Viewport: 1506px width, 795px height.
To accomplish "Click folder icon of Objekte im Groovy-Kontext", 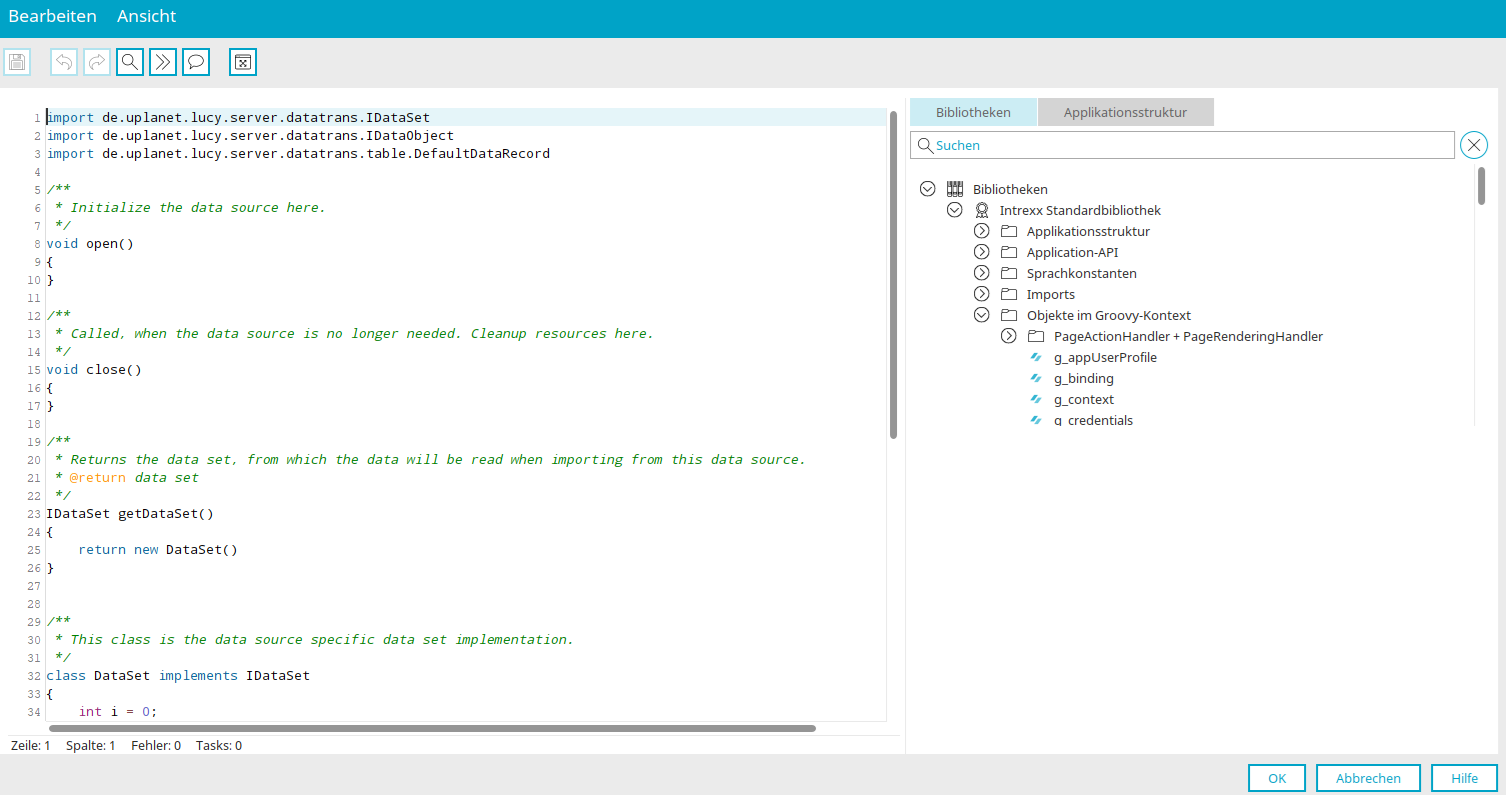I will (x=1009, y=315).
